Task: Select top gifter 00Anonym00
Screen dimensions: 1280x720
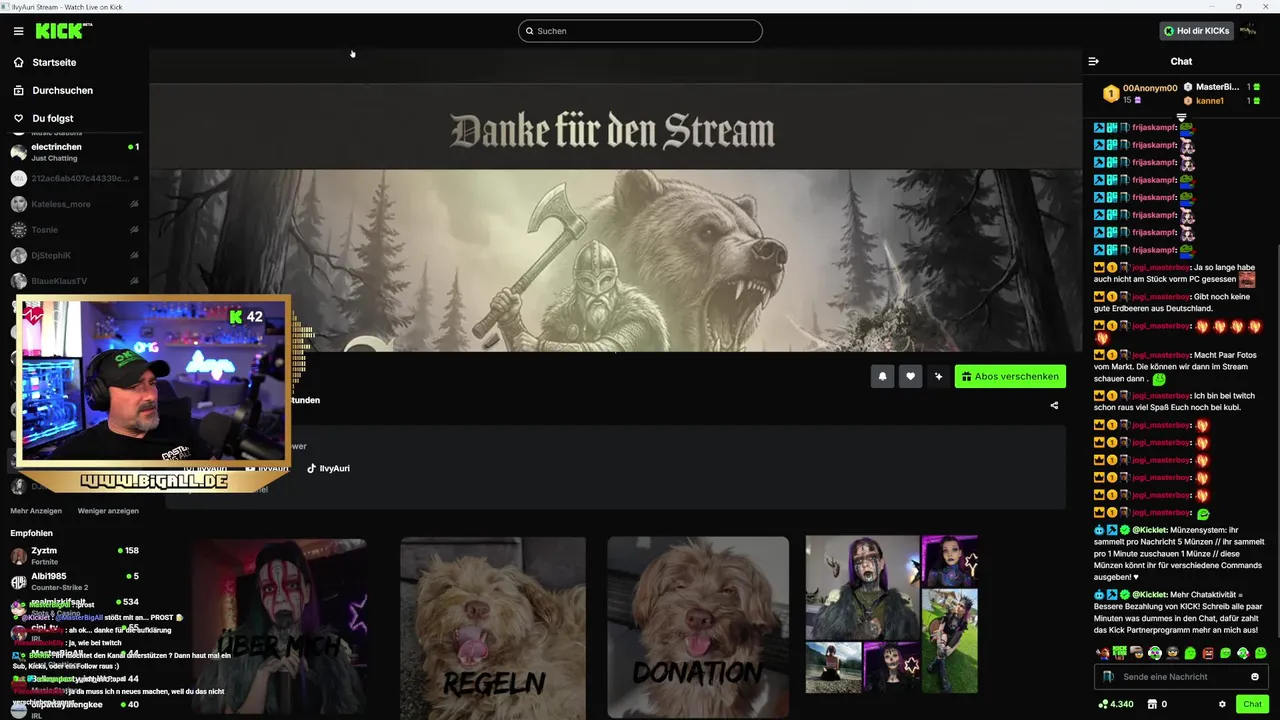Action: tap(1140, 93)
